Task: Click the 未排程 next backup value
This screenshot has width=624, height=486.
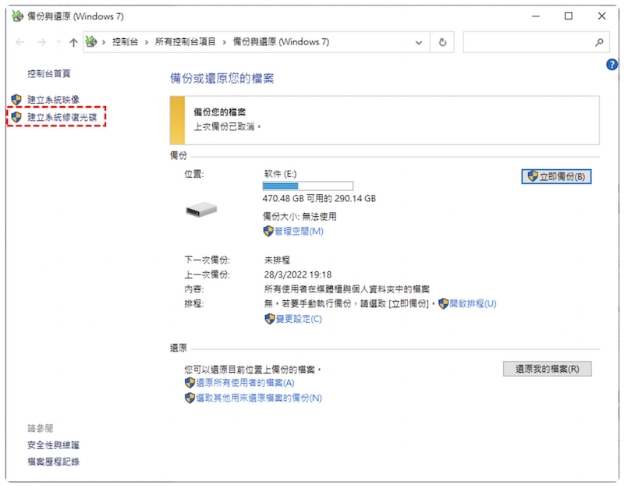Action: coord(277,260)
